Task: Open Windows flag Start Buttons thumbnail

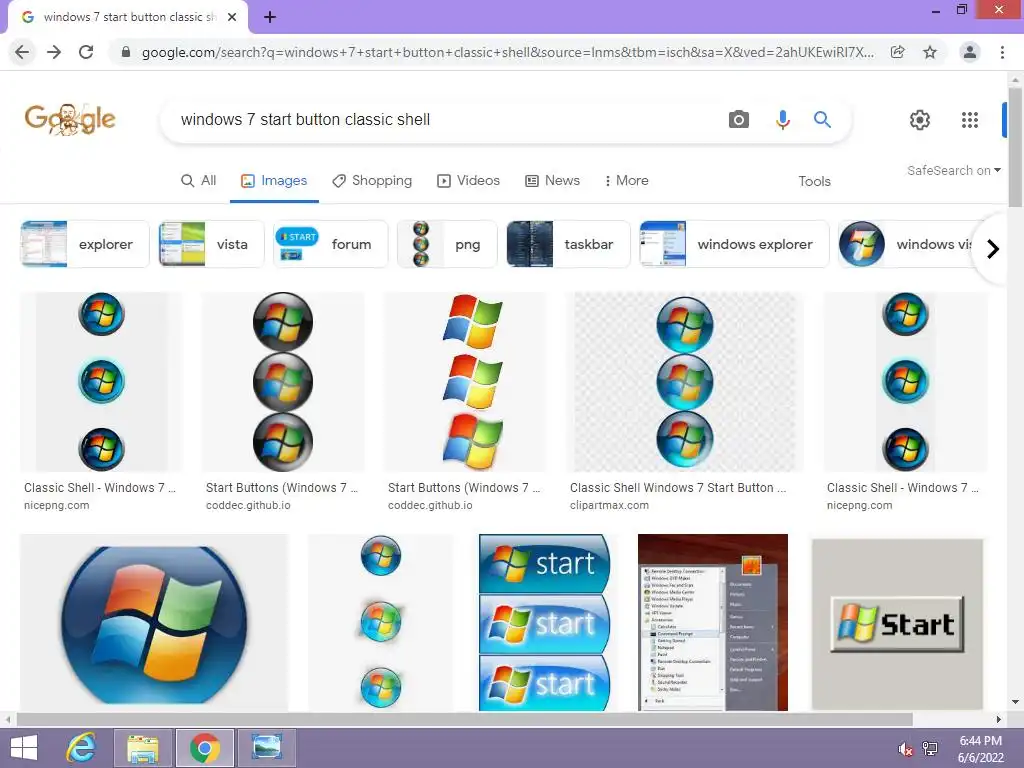Action: [465, 382]
